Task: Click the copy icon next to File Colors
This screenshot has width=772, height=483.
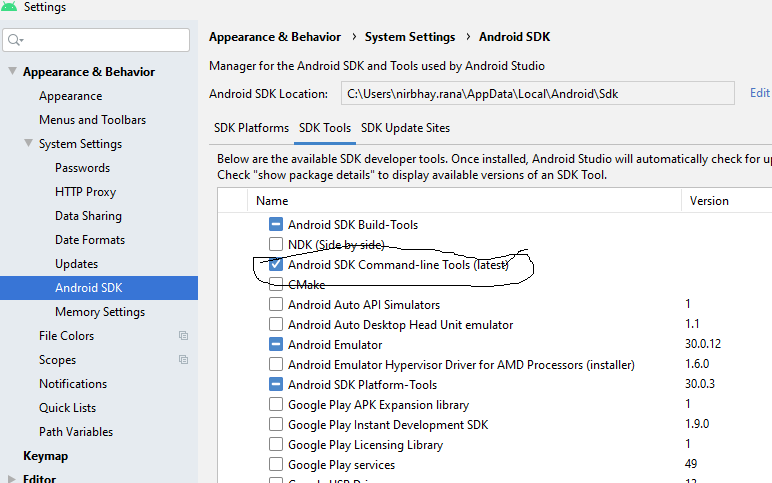Action: coord(183,336)
